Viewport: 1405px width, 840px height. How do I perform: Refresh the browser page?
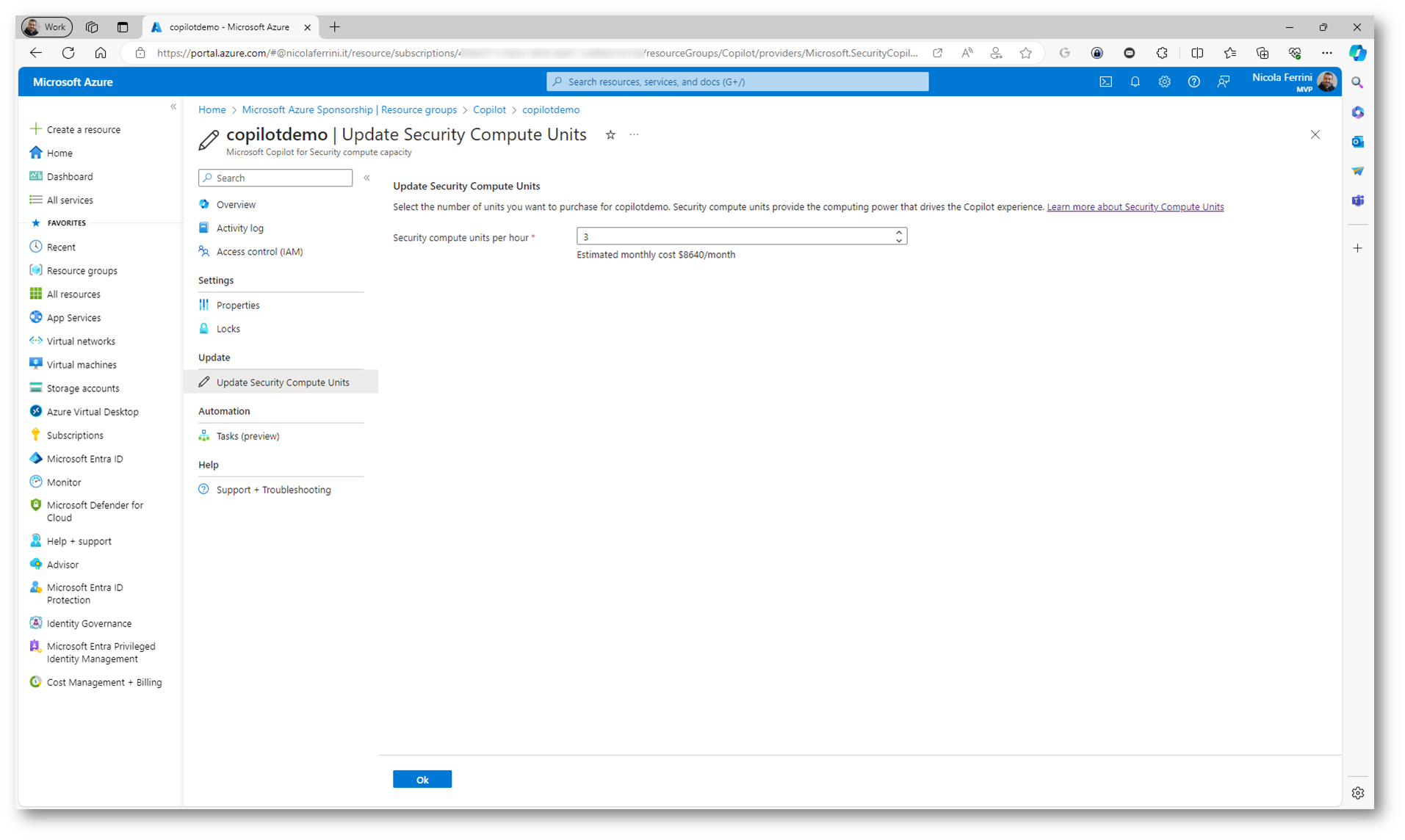coord(68,53)
